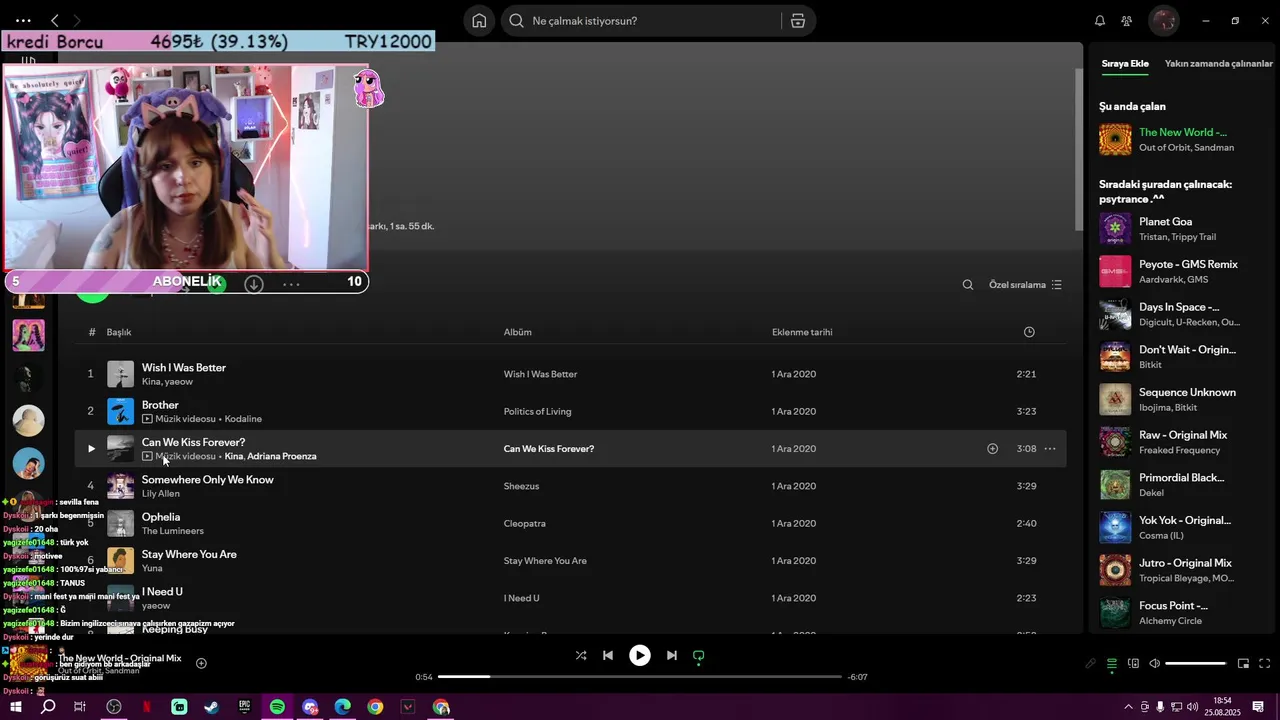Select 'Stay Where You Are' track title
The height and width of the screenshot is (720, 1280).
click(x=189, y=554)
